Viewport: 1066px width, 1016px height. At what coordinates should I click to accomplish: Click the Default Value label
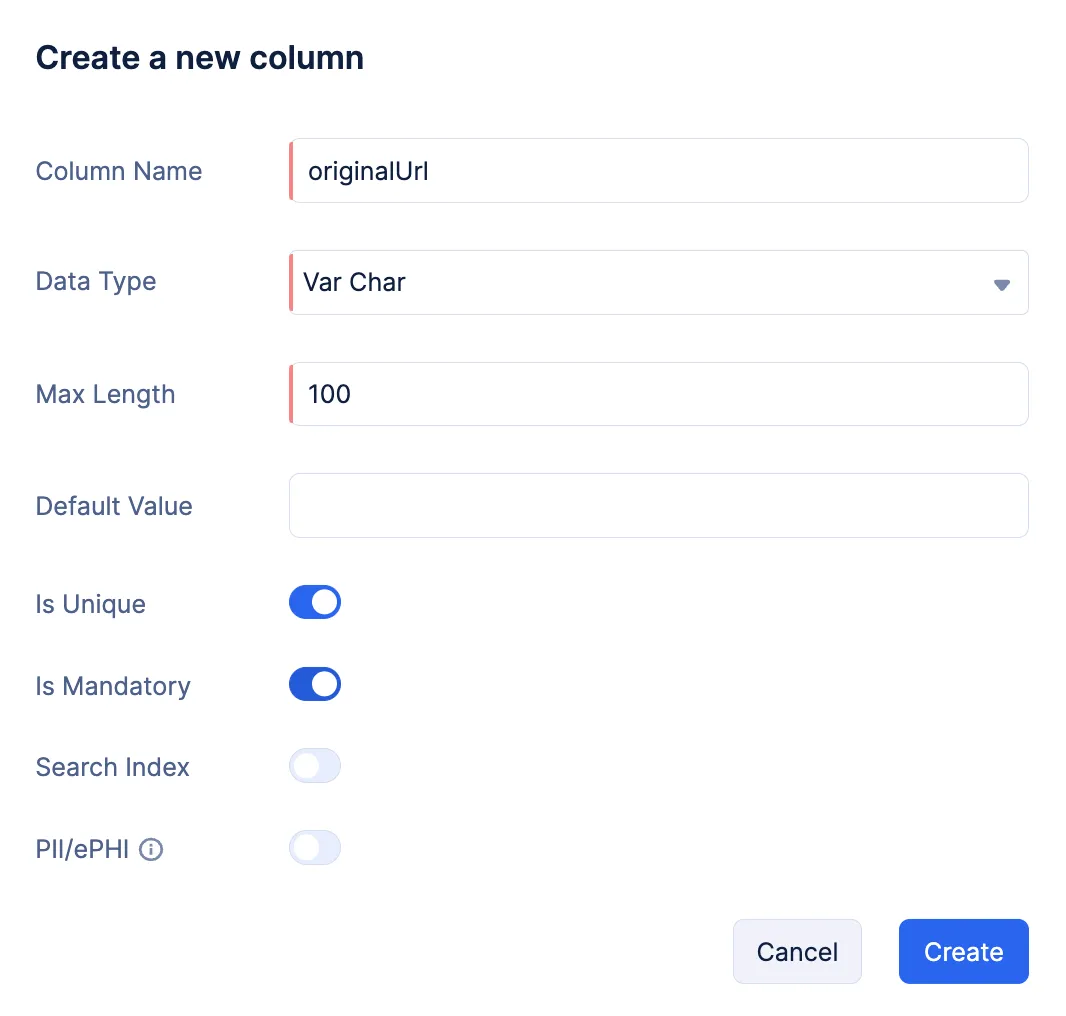click(x=114, y=506)
